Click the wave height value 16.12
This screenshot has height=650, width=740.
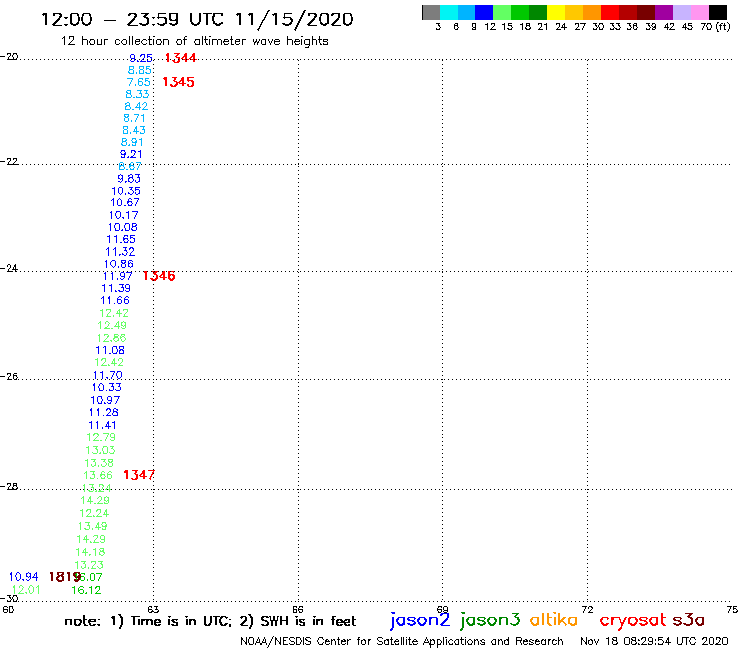86,590
